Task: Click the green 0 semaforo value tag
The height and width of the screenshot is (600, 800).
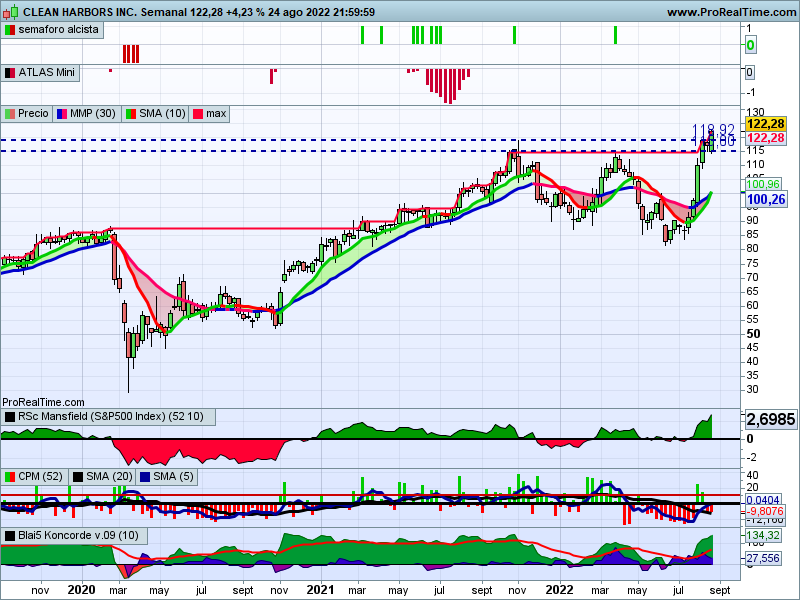Action: pos(750,45)
